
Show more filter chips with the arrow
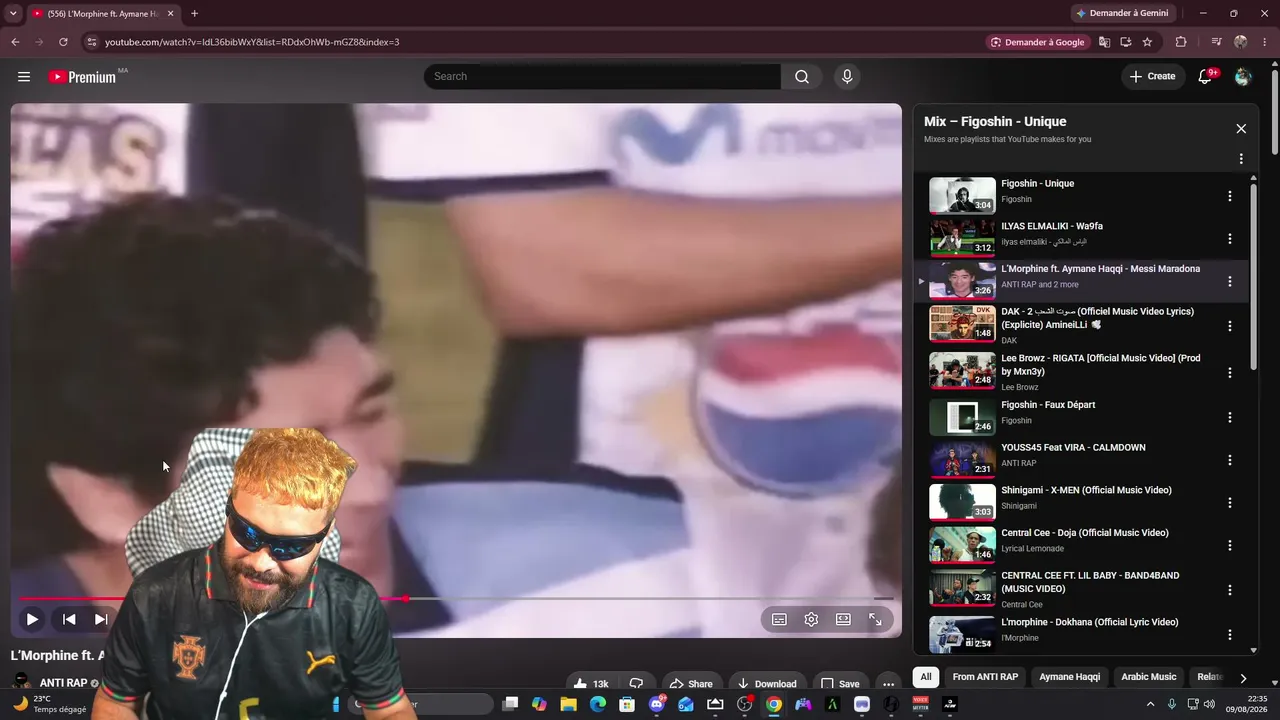[x=1243, y=678]
